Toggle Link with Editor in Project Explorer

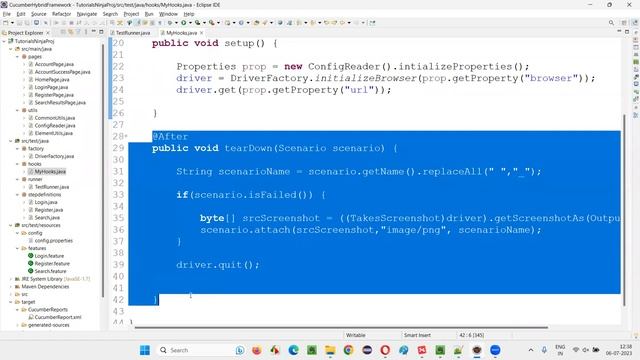(x=71, y=32)
